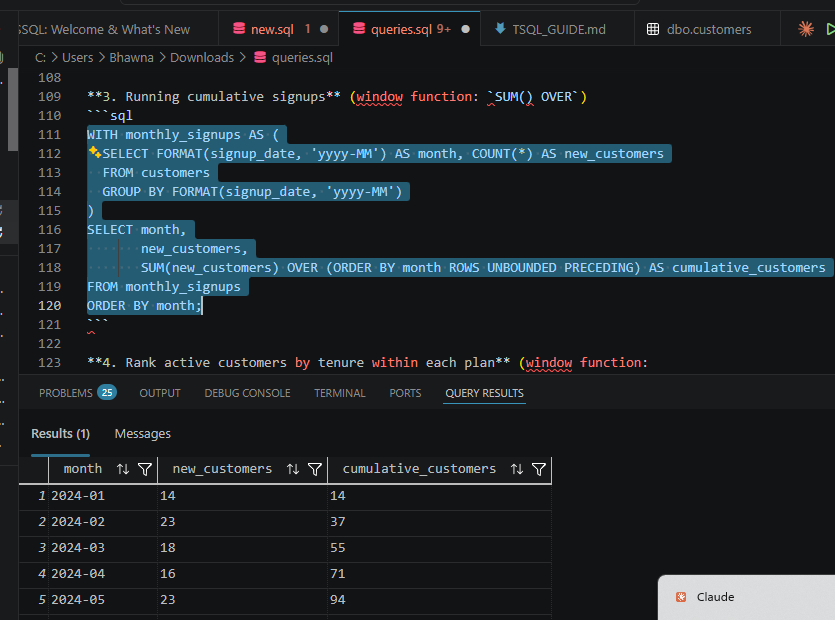This screenshot has width=835, height=620.
Task: Click the Claude logo icon in the popup
Action: click(x=681, y=597)
